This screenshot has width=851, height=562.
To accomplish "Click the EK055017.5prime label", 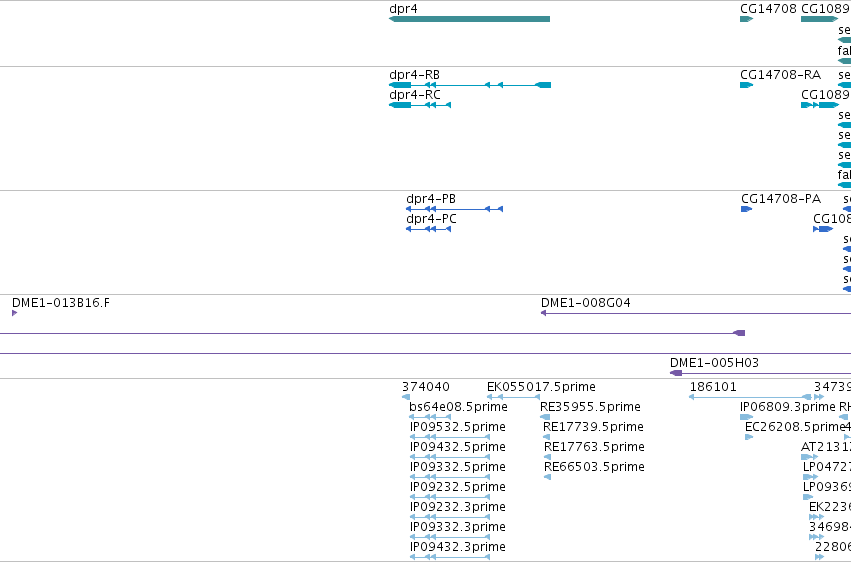I will click(541, 387).
